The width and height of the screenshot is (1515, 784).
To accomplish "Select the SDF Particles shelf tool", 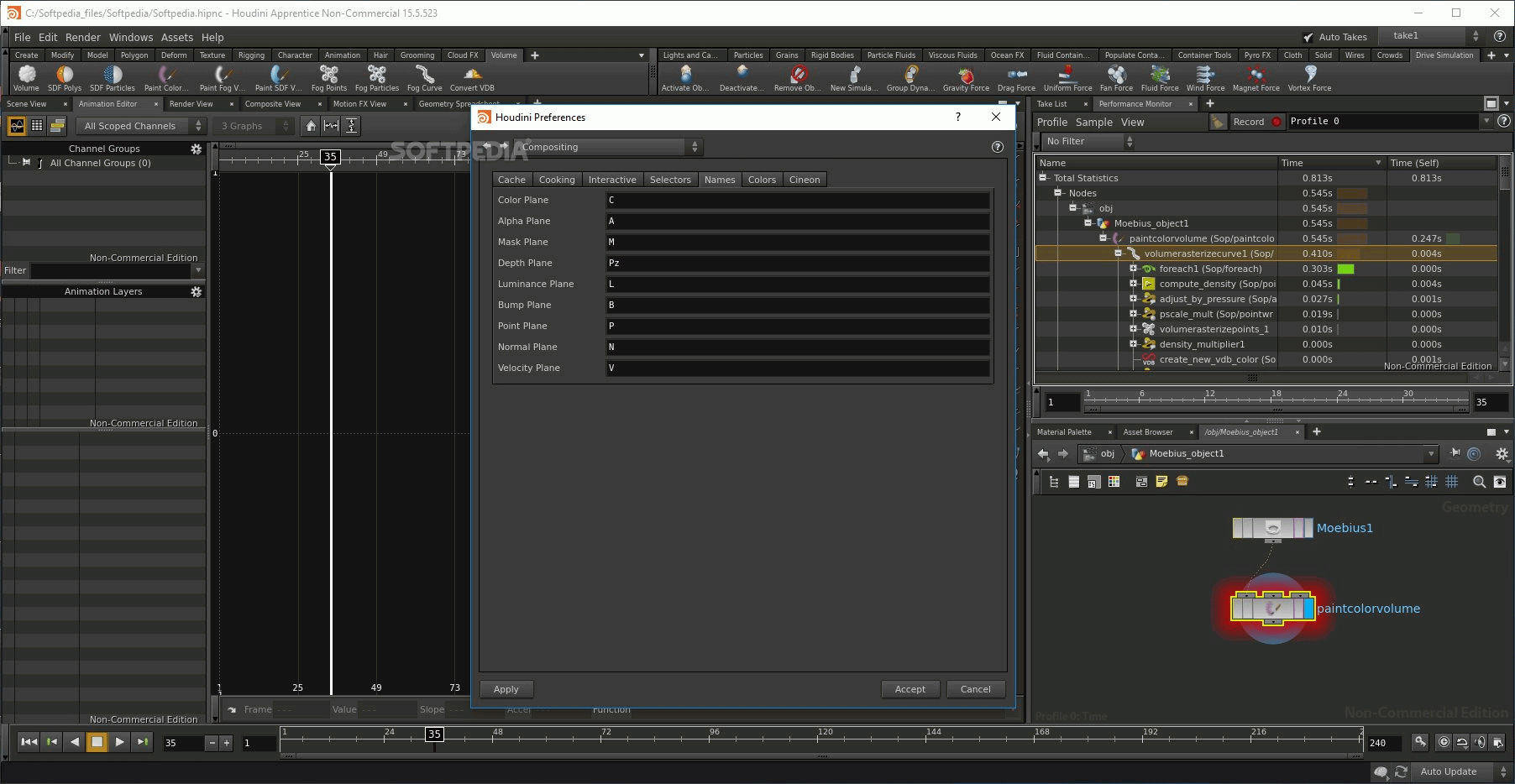I will [113, 78].
